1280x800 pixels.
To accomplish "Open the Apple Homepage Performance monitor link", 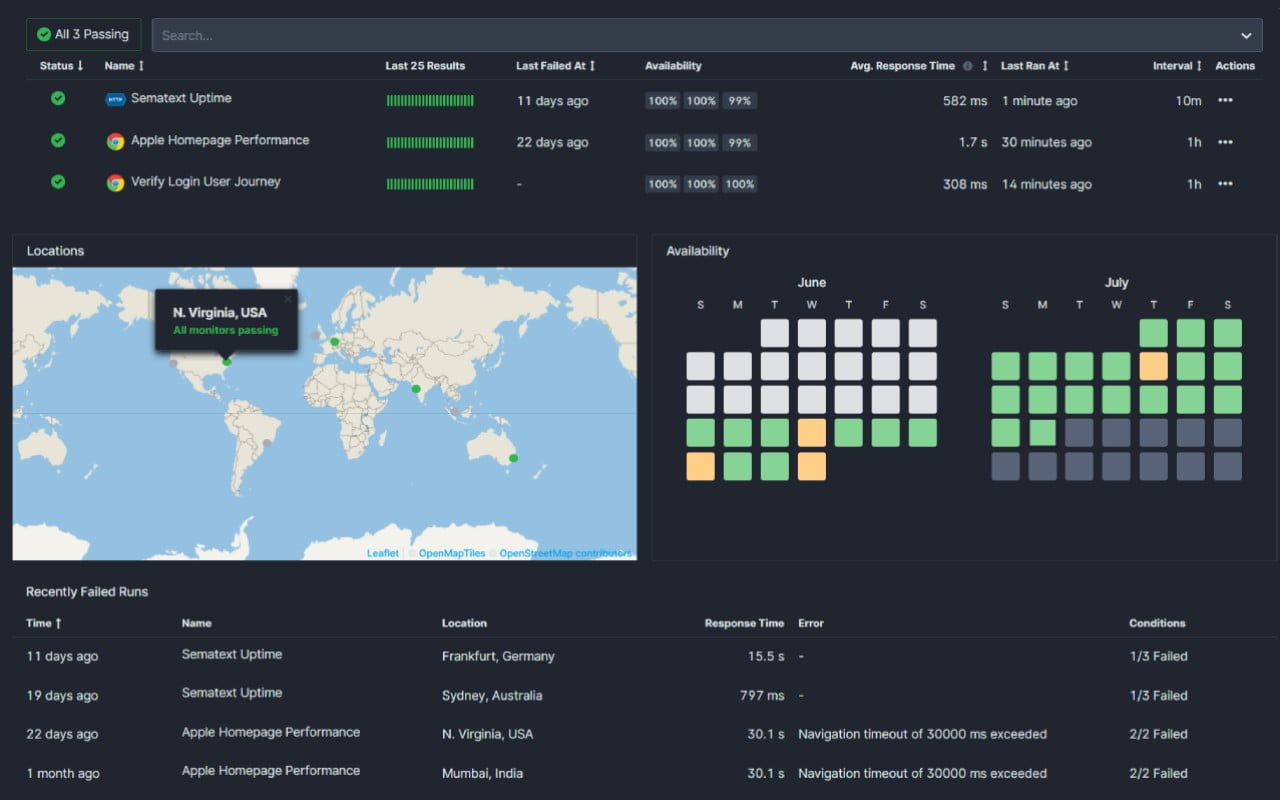I will (220, 140).
